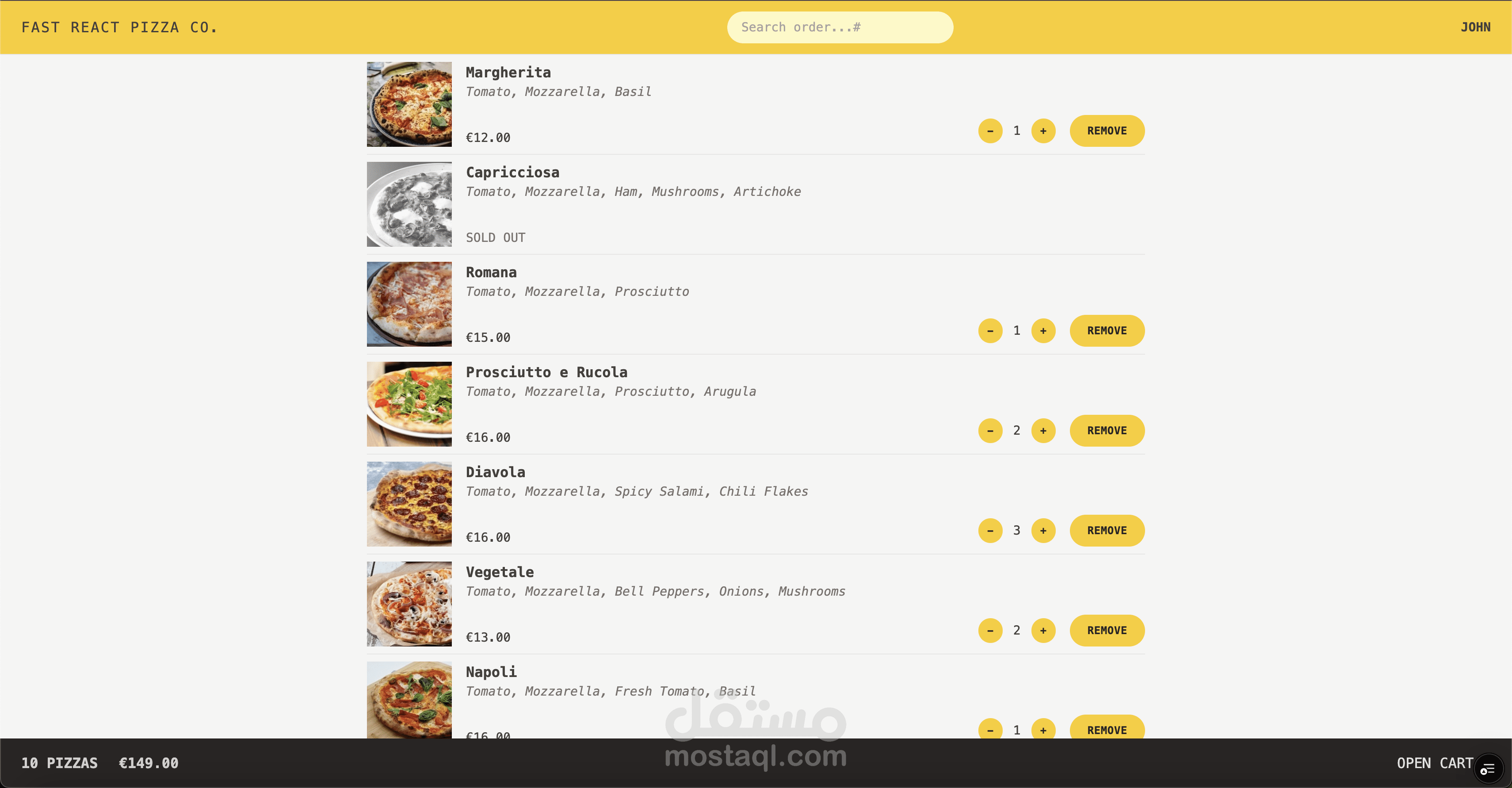
Task: Decrease Margherita quantity with minus button
Action: click(990, 131)
